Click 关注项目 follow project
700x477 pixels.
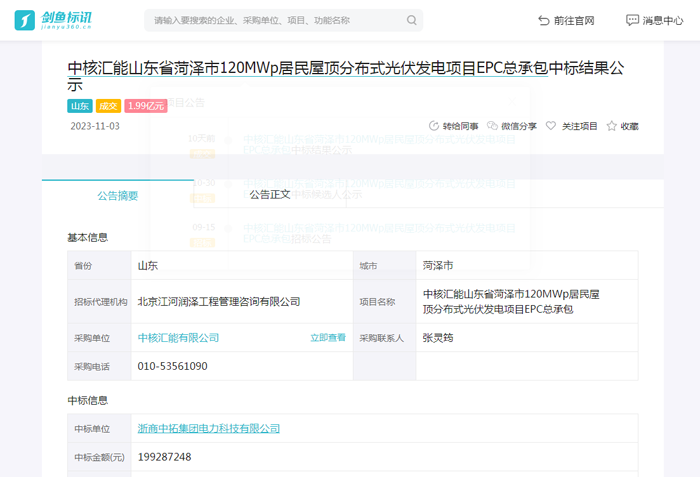pos(579,126)
